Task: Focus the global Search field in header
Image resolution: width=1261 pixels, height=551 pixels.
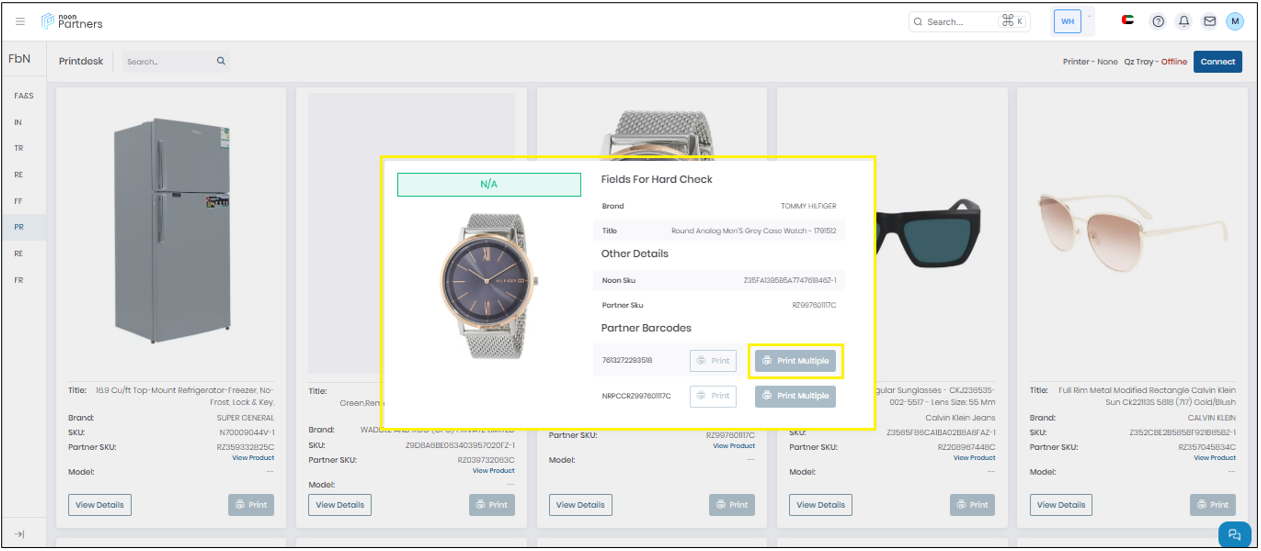Action: tap(960, 22)
